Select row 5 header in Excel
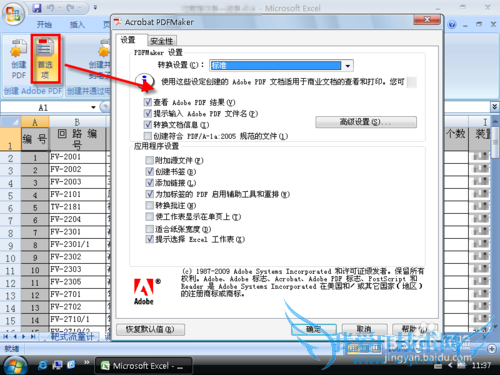 pos(10,196)
